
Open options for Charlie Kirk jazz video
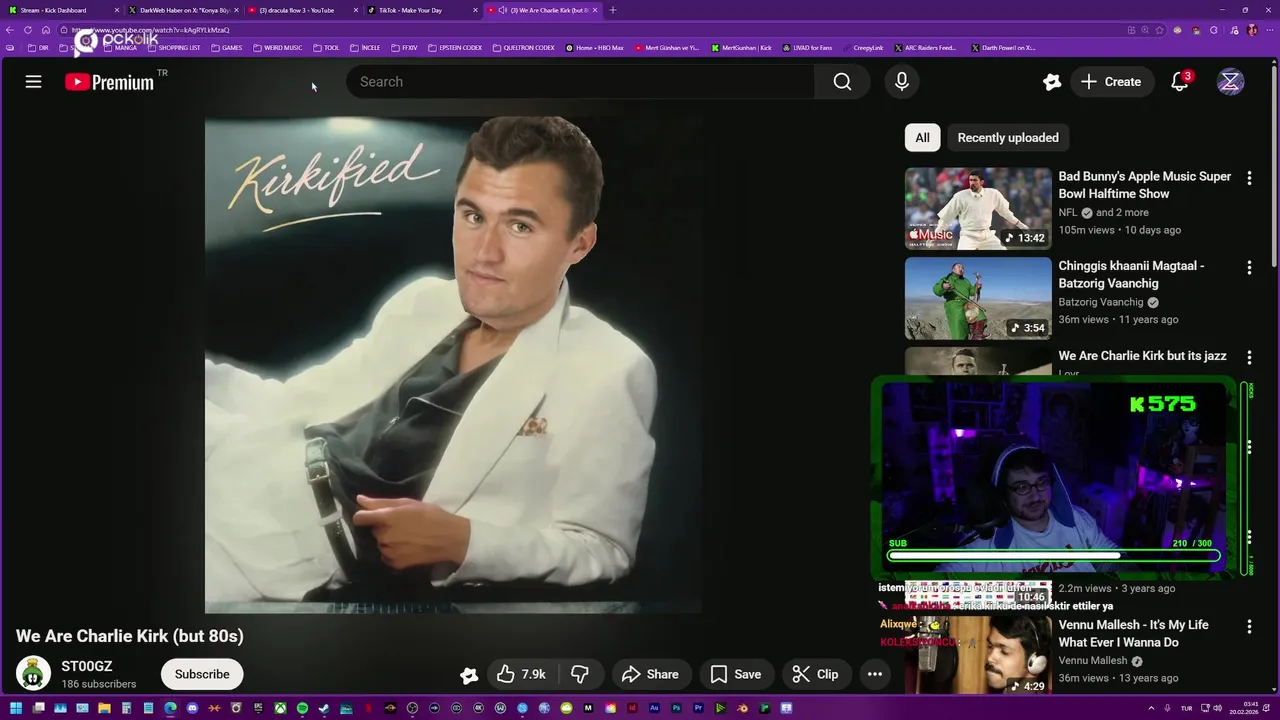[x=1249, y=357]
